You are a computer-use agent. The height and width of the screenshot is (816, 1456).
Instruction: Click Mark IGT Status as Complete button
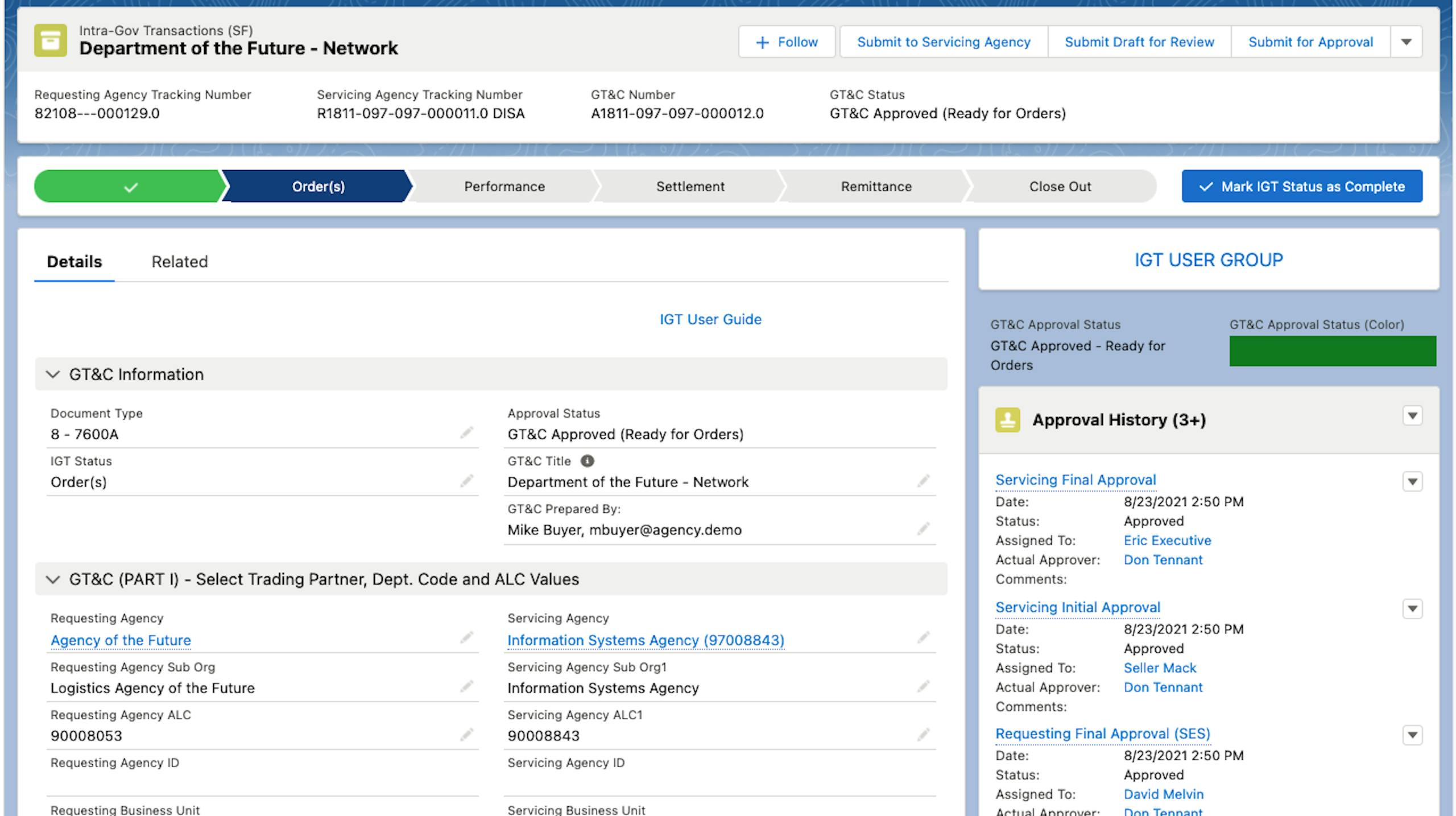[1302, 187]
